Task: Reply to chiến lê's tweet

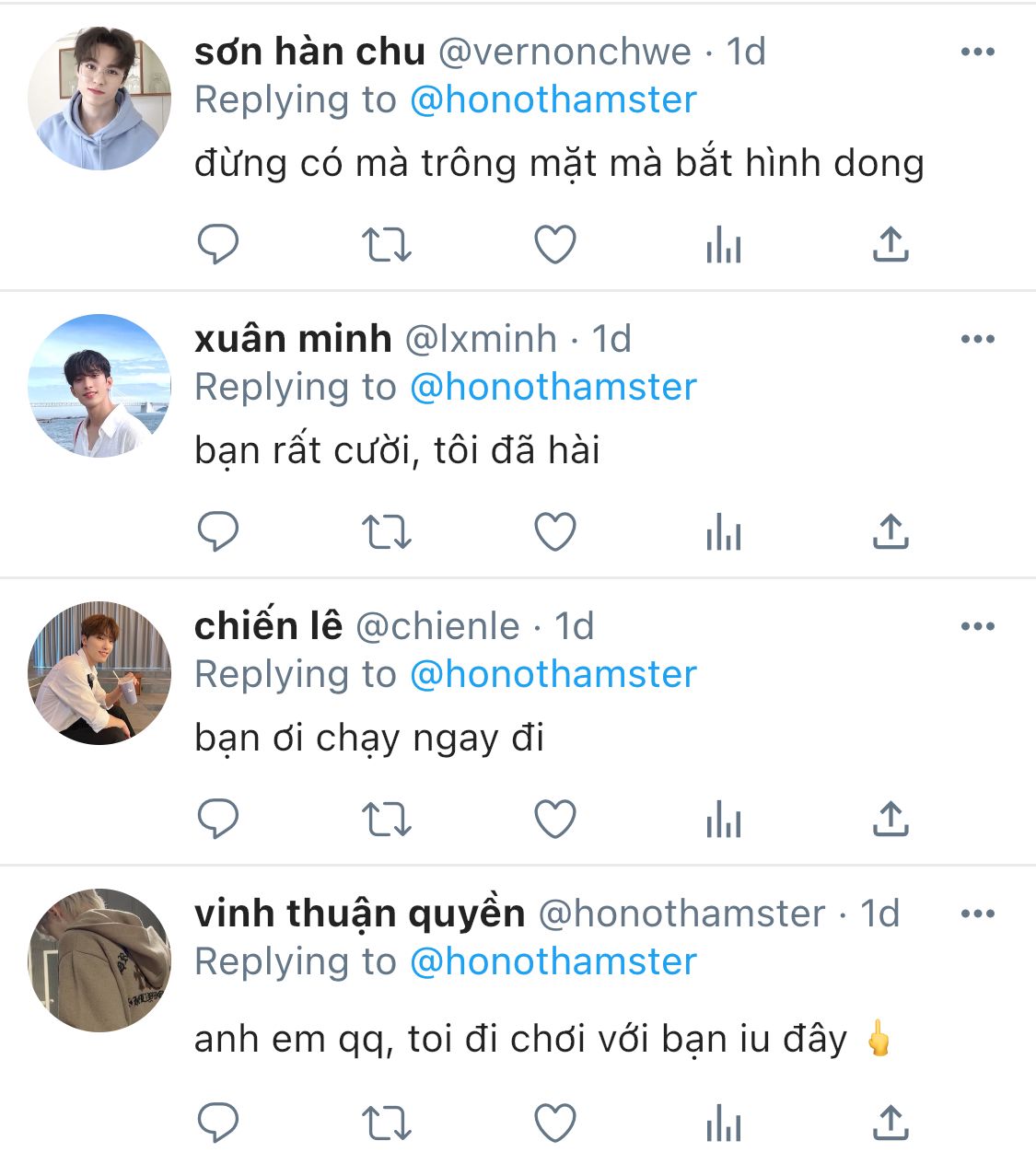Action: click(218, 820)
